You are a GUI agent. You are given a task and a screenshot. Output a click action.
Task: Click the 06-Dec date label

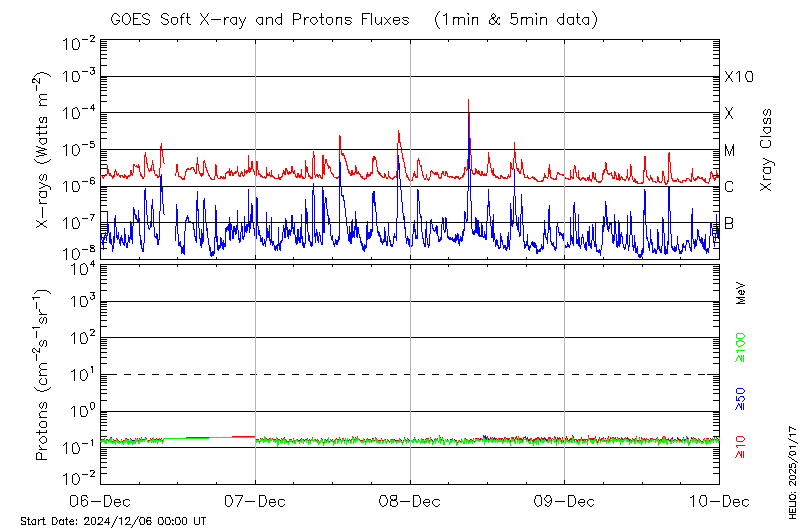point(101,500)
